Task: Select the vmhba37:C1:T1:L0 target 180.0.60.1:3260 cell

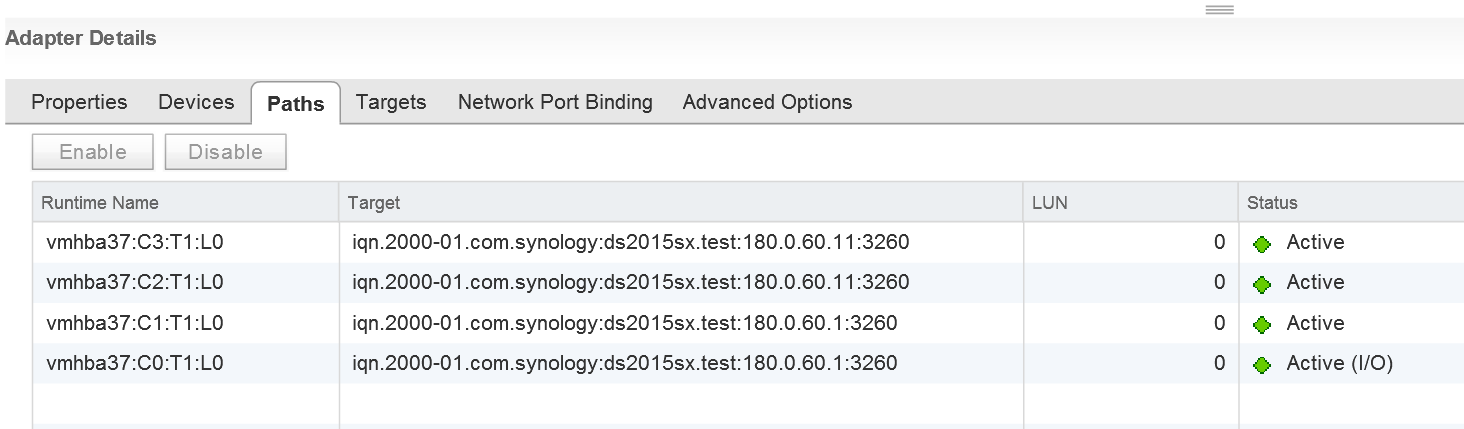Action: tap(681, 323)
